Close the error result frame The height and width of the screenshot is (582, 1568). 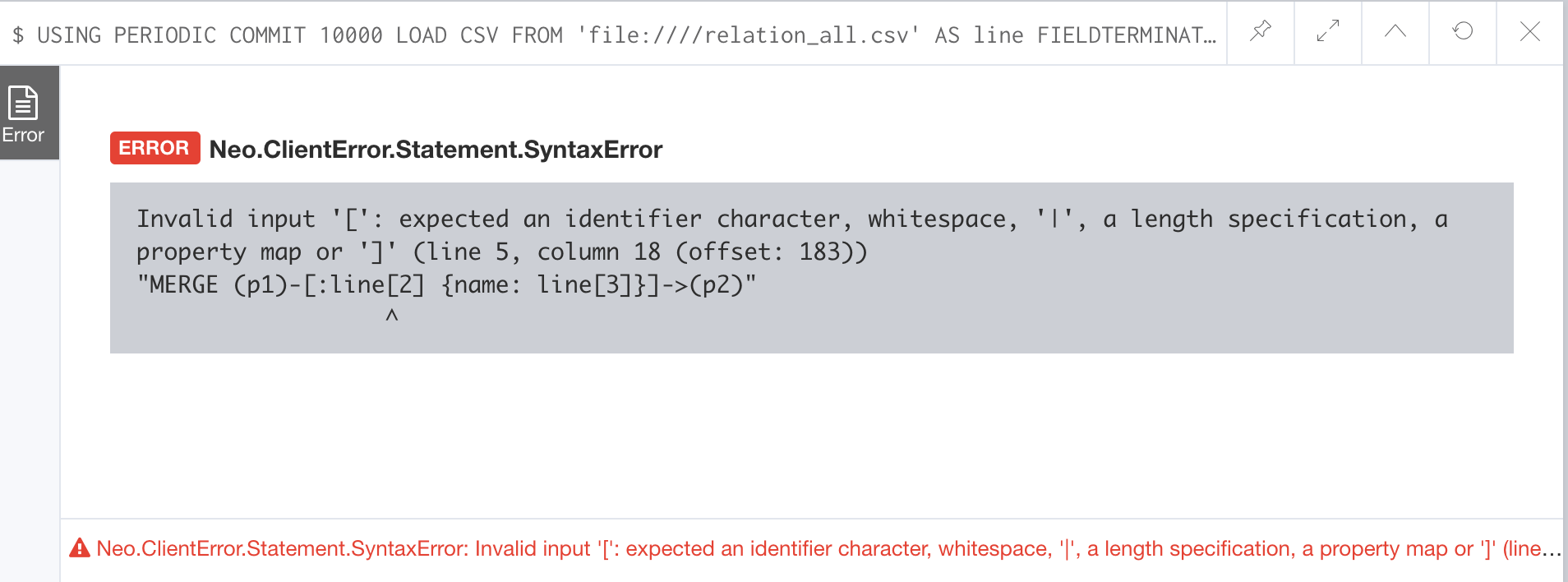1529,32
